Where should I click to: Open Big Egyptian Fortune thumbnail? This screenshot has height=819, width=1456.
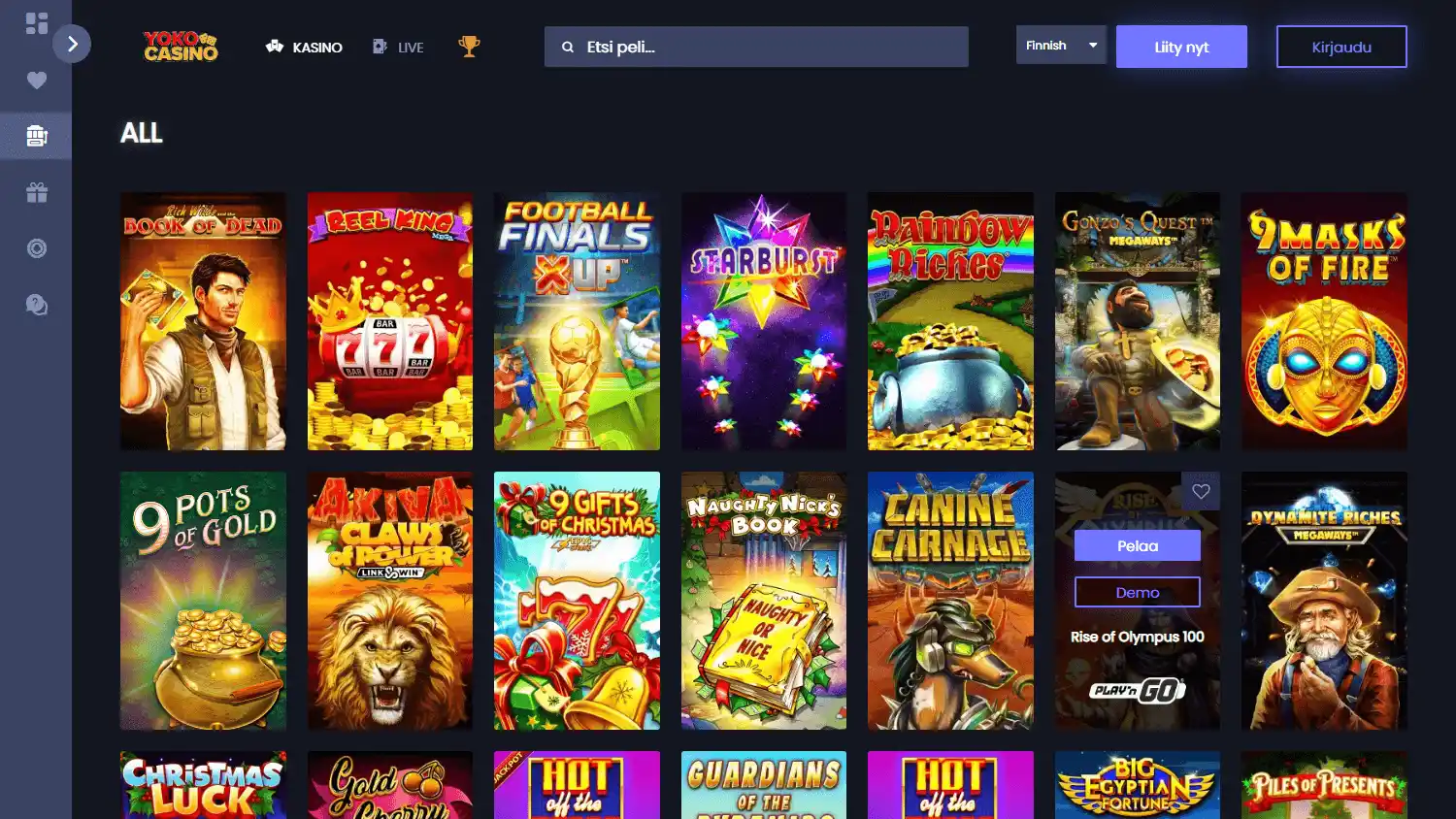1138,785
